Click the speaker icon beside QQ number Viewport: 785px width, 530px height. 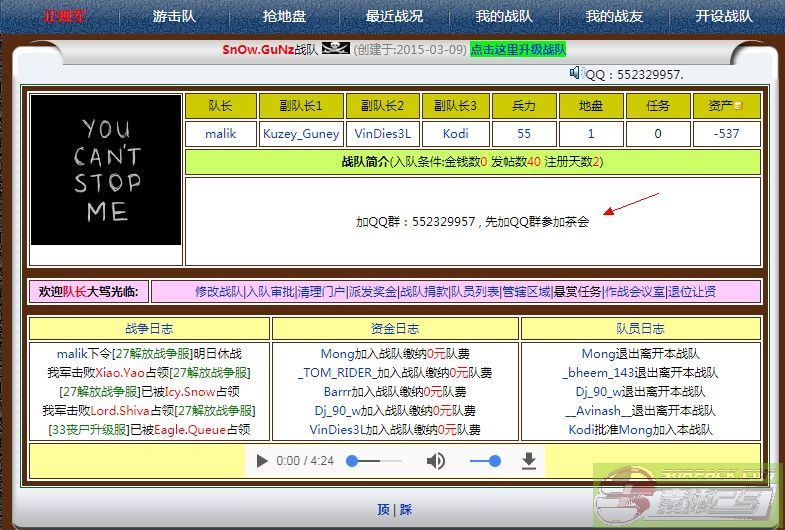(x=576, y=73)
